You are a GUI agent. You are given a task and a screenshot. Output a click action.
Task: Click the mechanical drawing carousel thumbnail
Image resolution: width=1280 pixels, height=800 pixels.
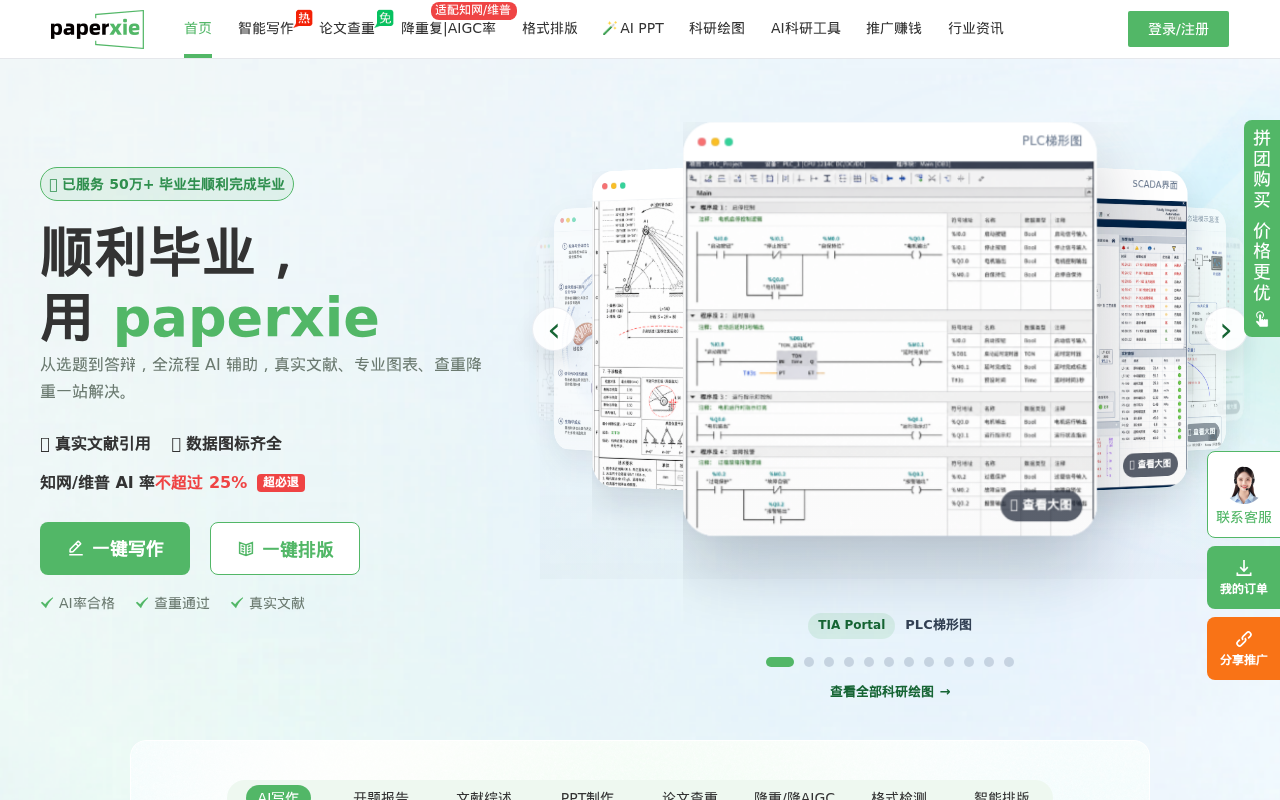click(638, 330)
